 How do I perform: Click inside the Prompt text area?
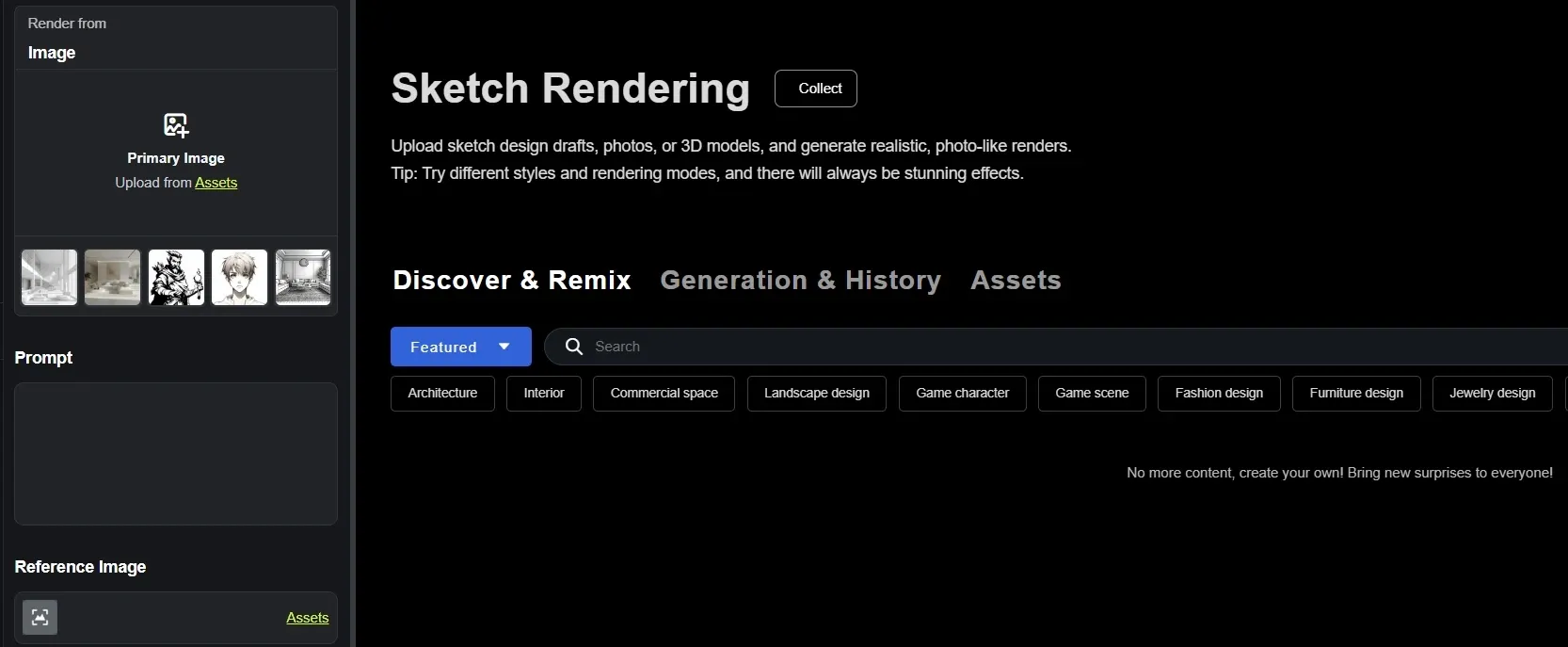point(176,454)
